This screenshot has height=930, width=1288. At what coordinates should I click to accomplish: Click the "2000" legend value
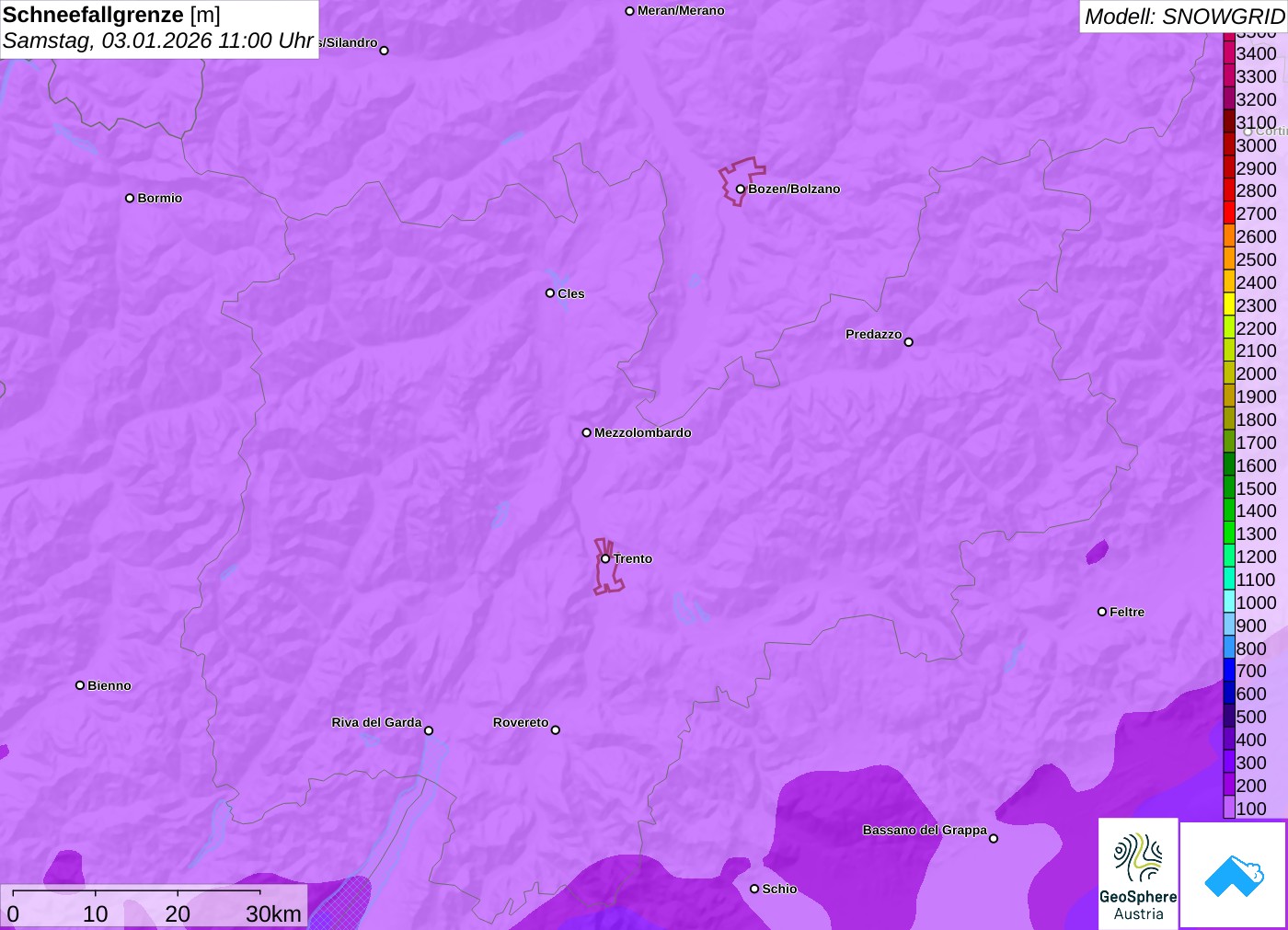tap(1256, 373)
